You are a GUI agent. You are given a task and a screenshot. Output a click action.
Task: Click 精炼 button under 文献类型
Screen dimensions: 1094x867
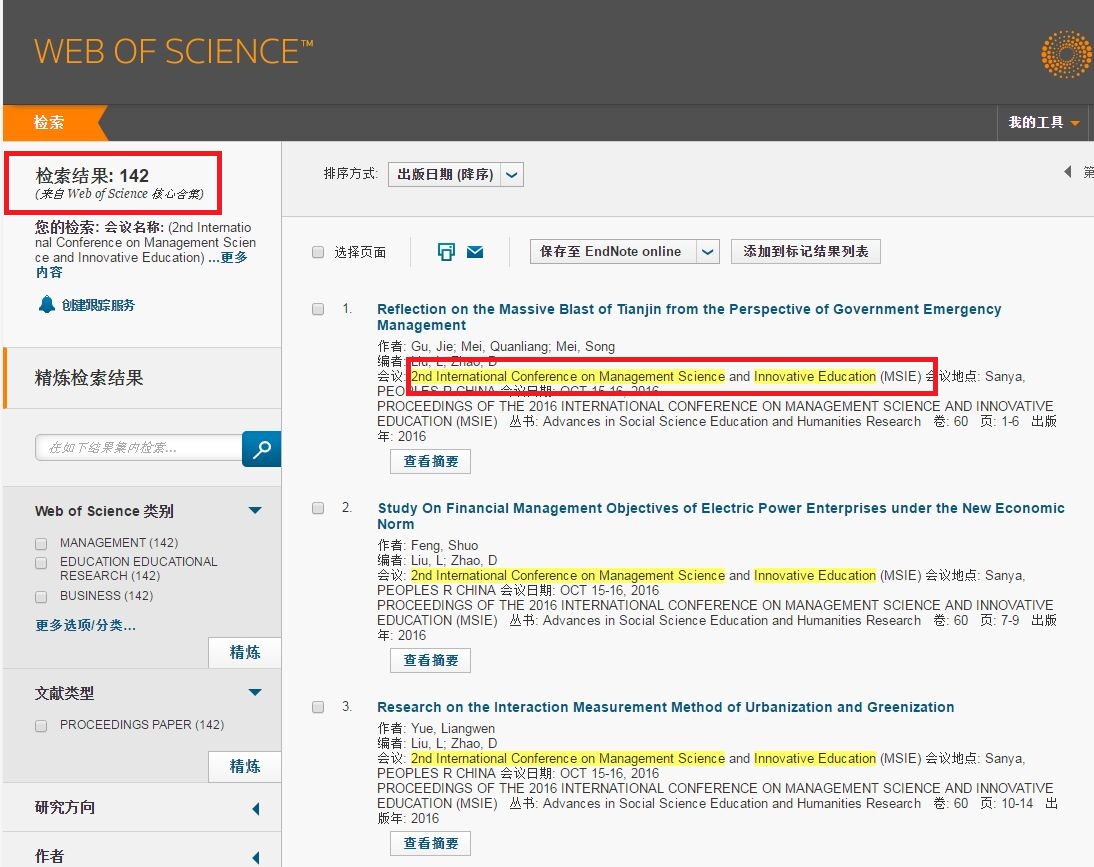pyautogui.click(x=245, y=767)
